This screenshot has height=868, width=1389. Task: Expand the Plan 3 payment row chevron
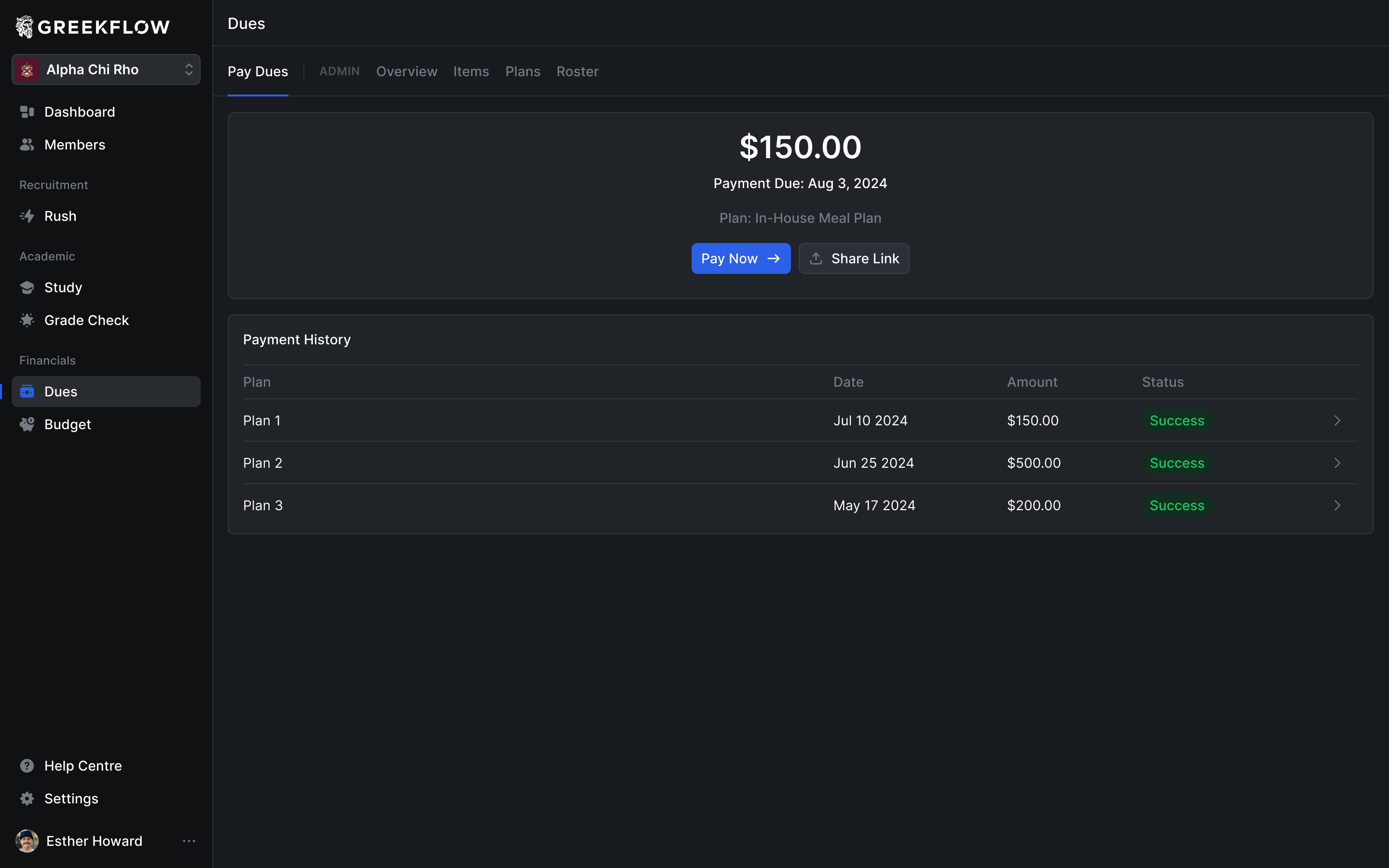pos(1337,505)
